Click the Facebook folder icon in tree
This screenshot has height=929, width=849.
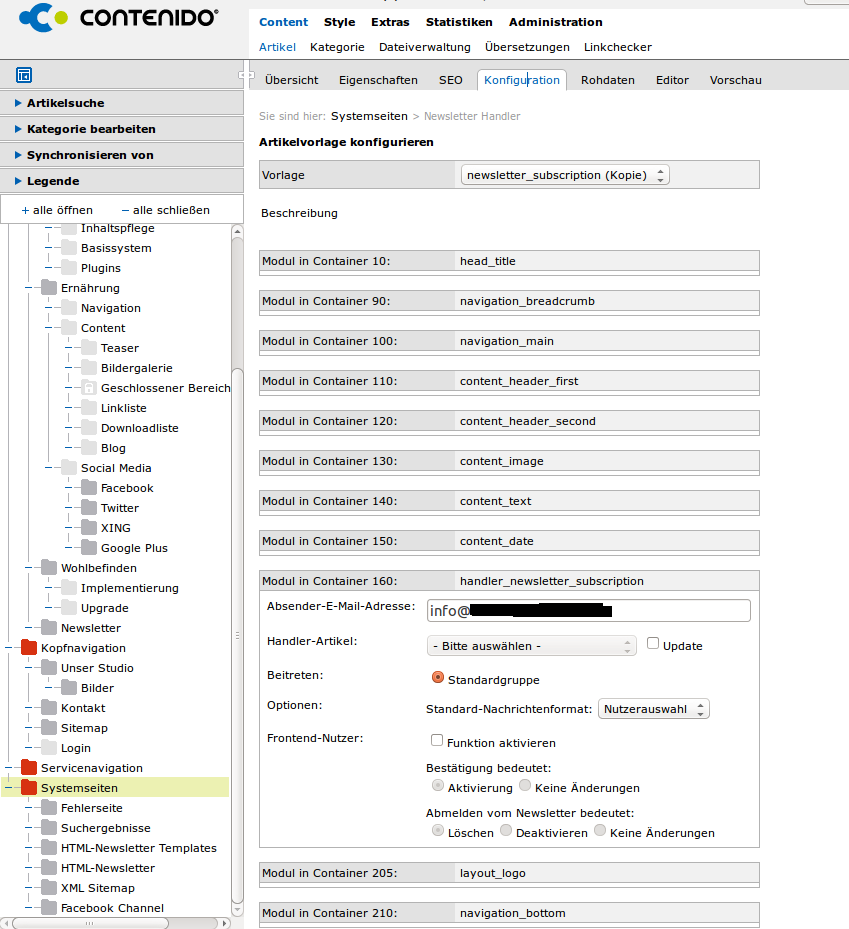tap(89, 488)
